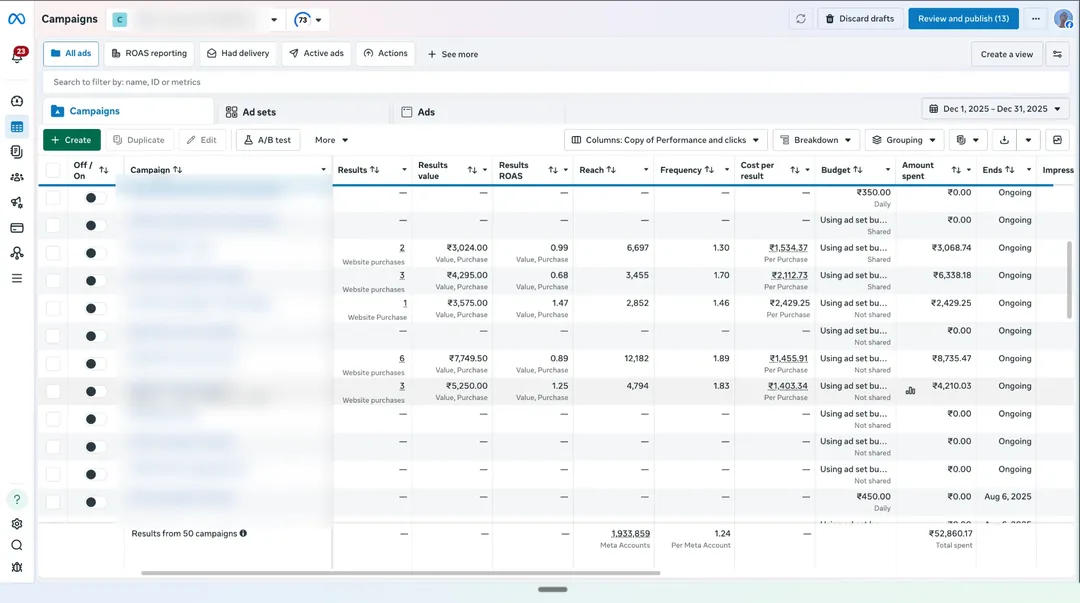The image size is (1080, 603).
Task: Click See more views link
Action: [x=453, y=54]
